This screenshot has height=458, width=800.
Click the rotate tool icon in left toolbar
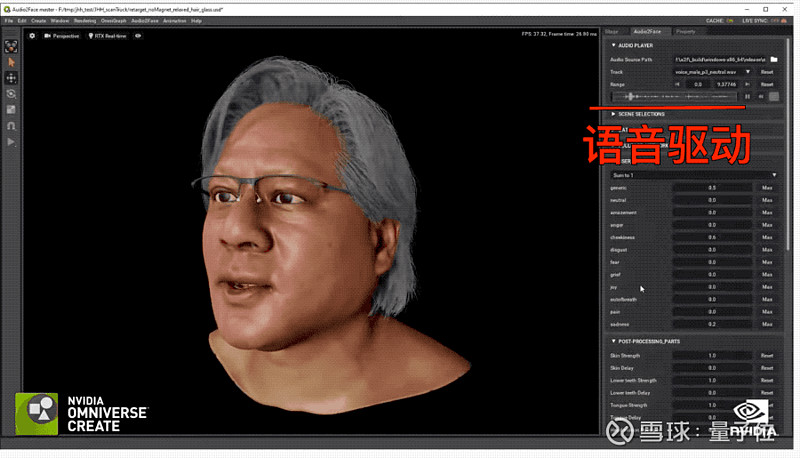point(11,93)
